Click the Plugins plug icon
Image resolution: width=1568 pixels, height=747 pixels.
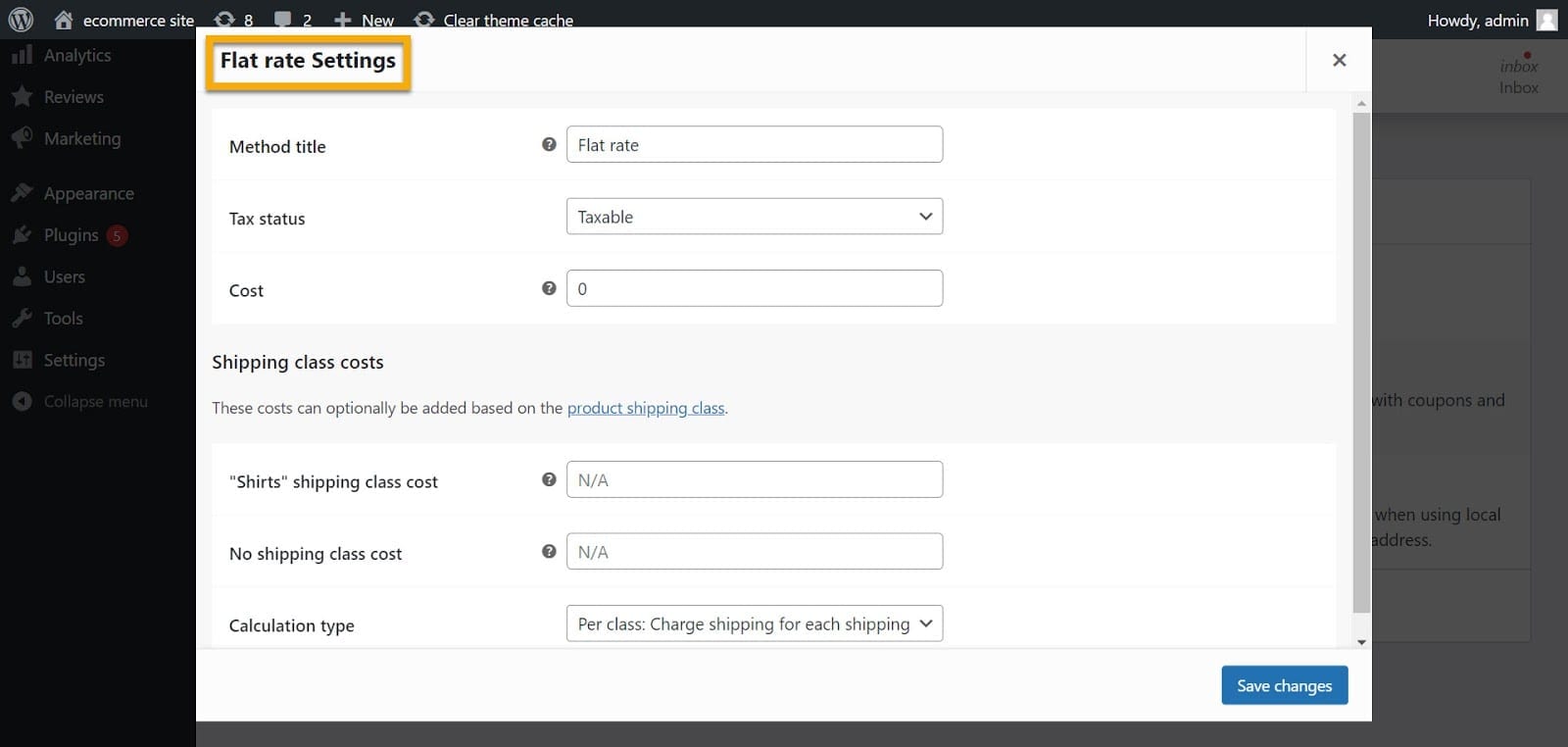(x=22, y=235)
